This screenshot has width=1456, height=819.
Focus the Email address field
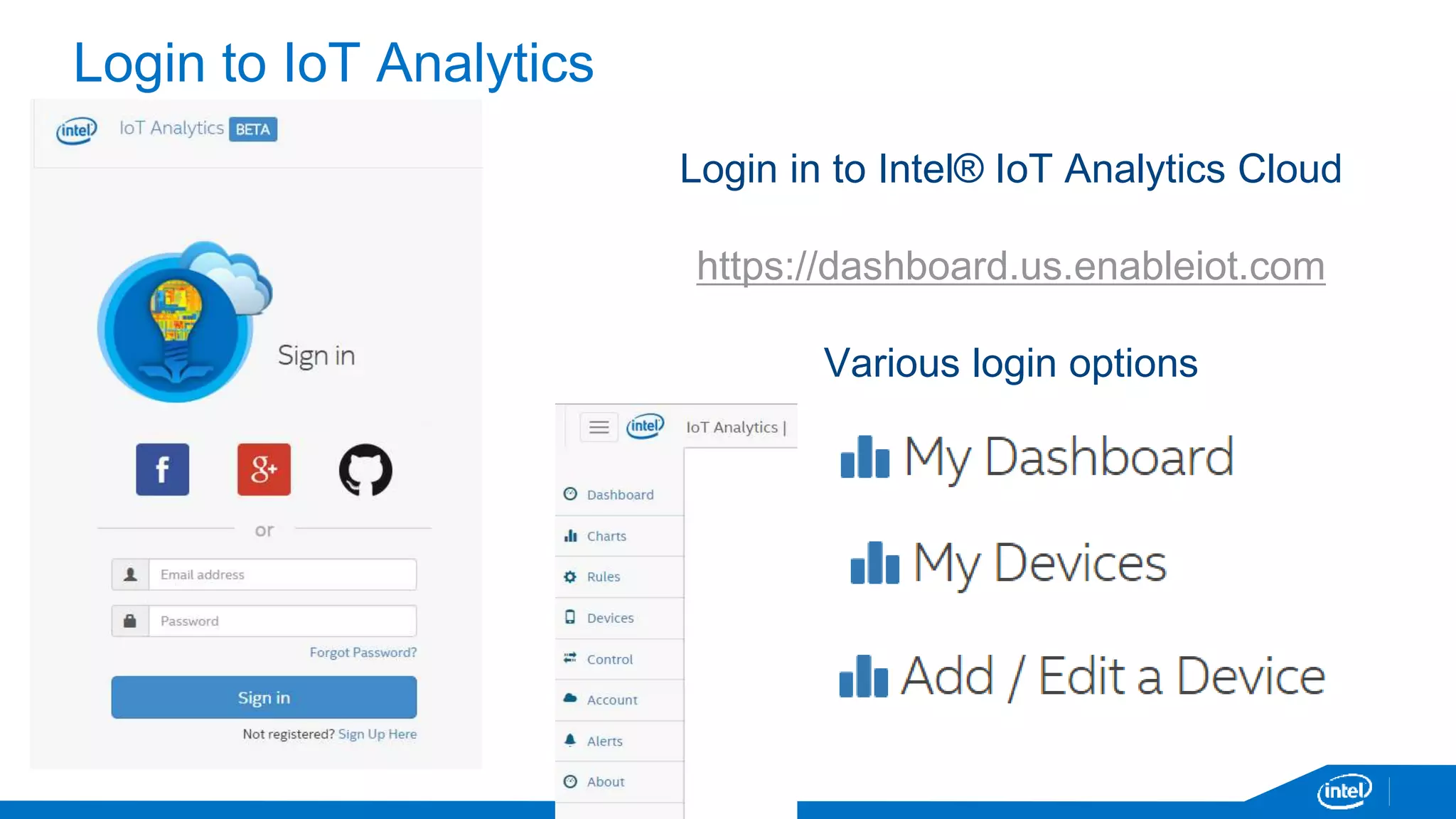(282, 574)
